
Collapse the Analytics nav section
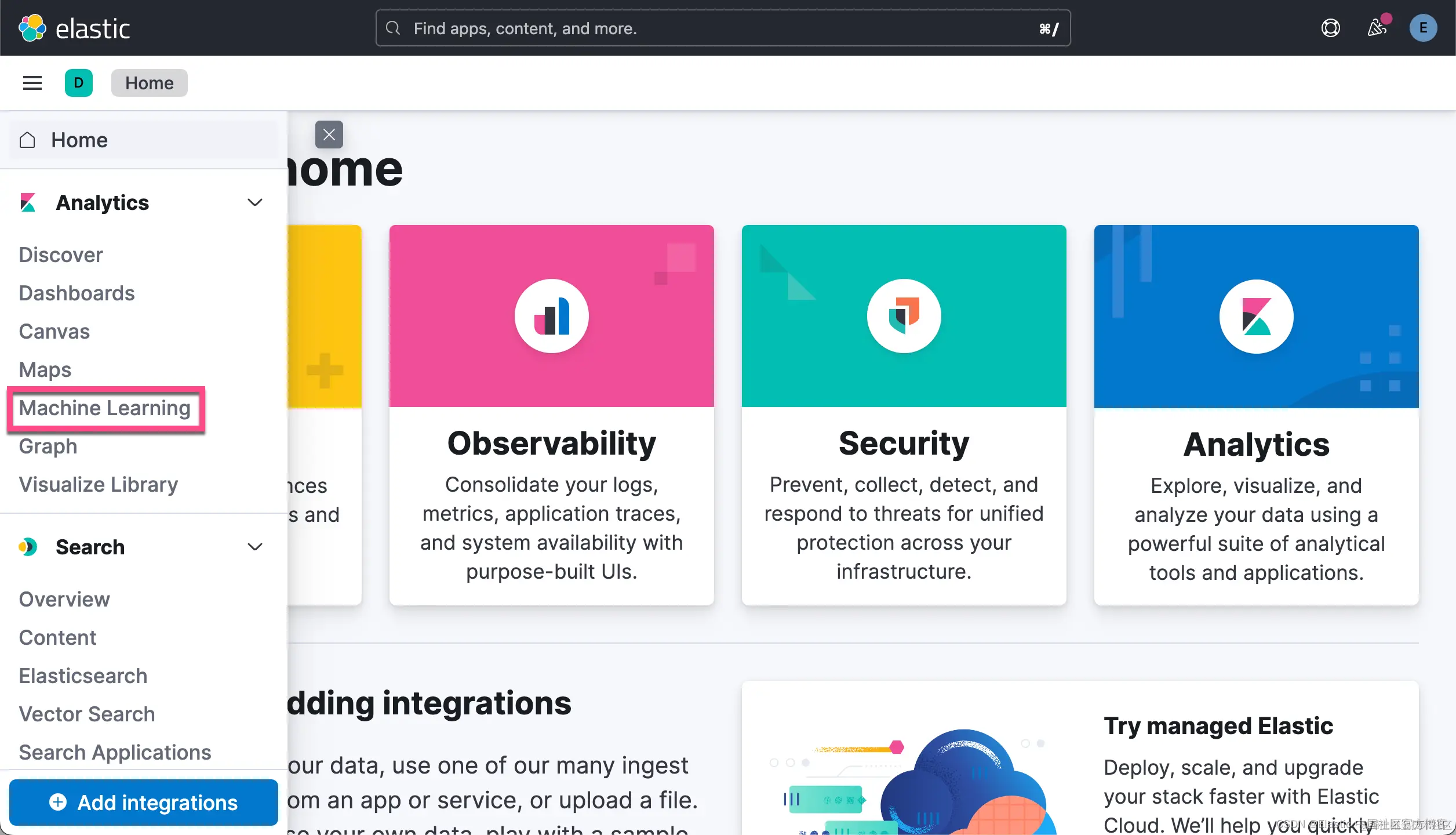(255, 202)
